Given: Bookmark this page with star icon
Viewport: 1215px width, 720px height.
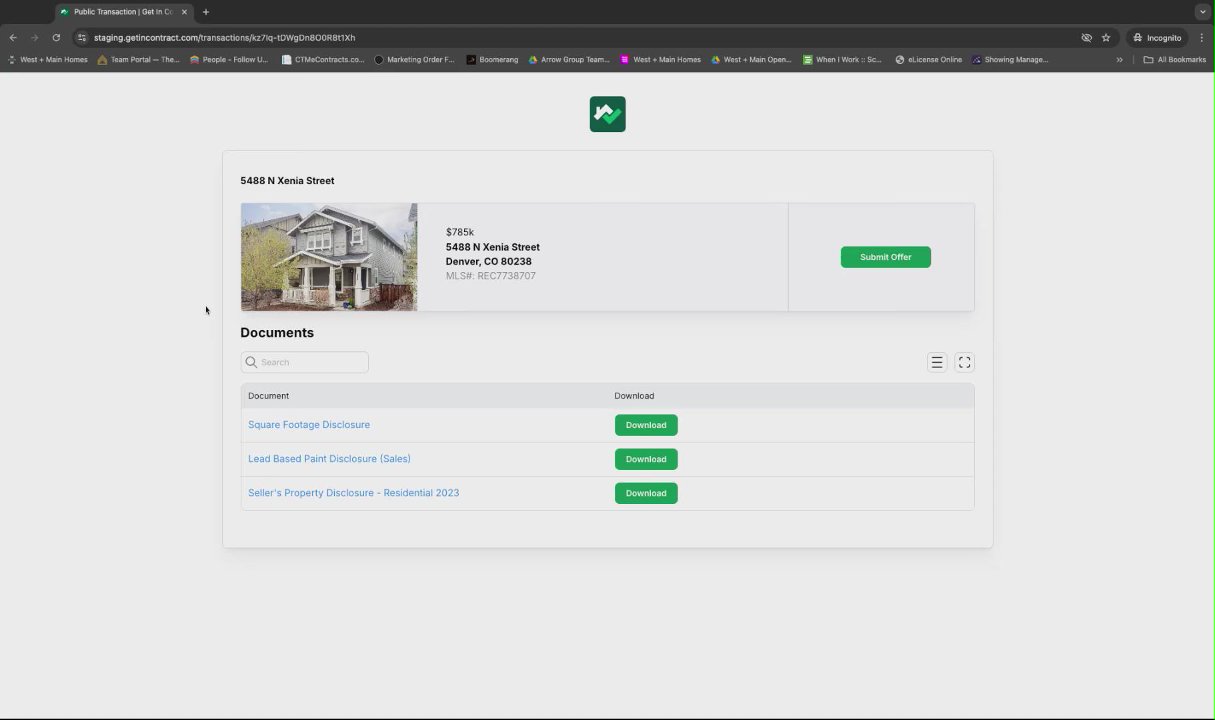Looking at the screenshot, I should pyautogui.click(x=1106, y=38).
